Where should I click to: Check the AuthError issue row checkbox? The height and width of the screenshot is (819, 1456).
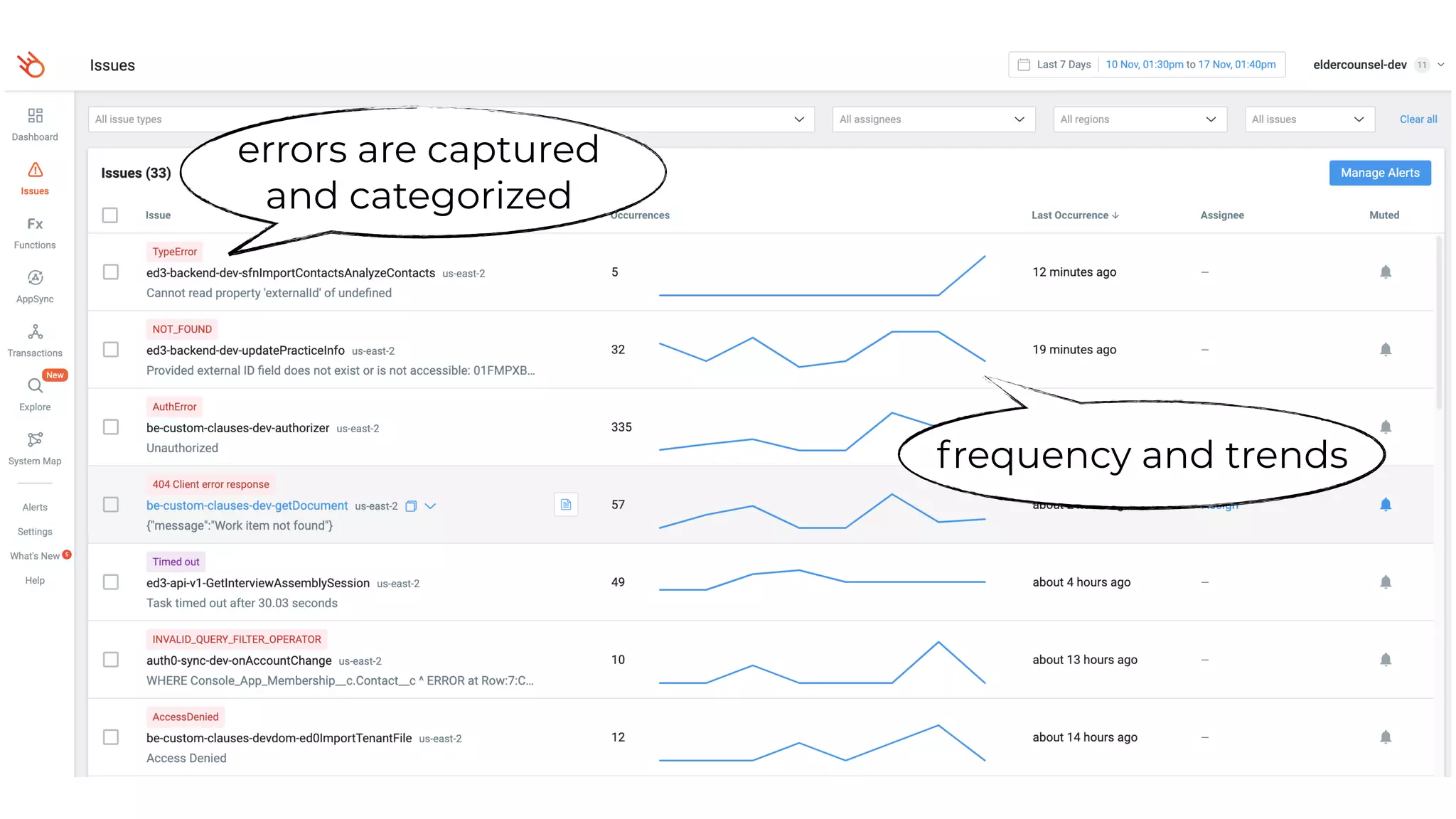click(111, 427)
